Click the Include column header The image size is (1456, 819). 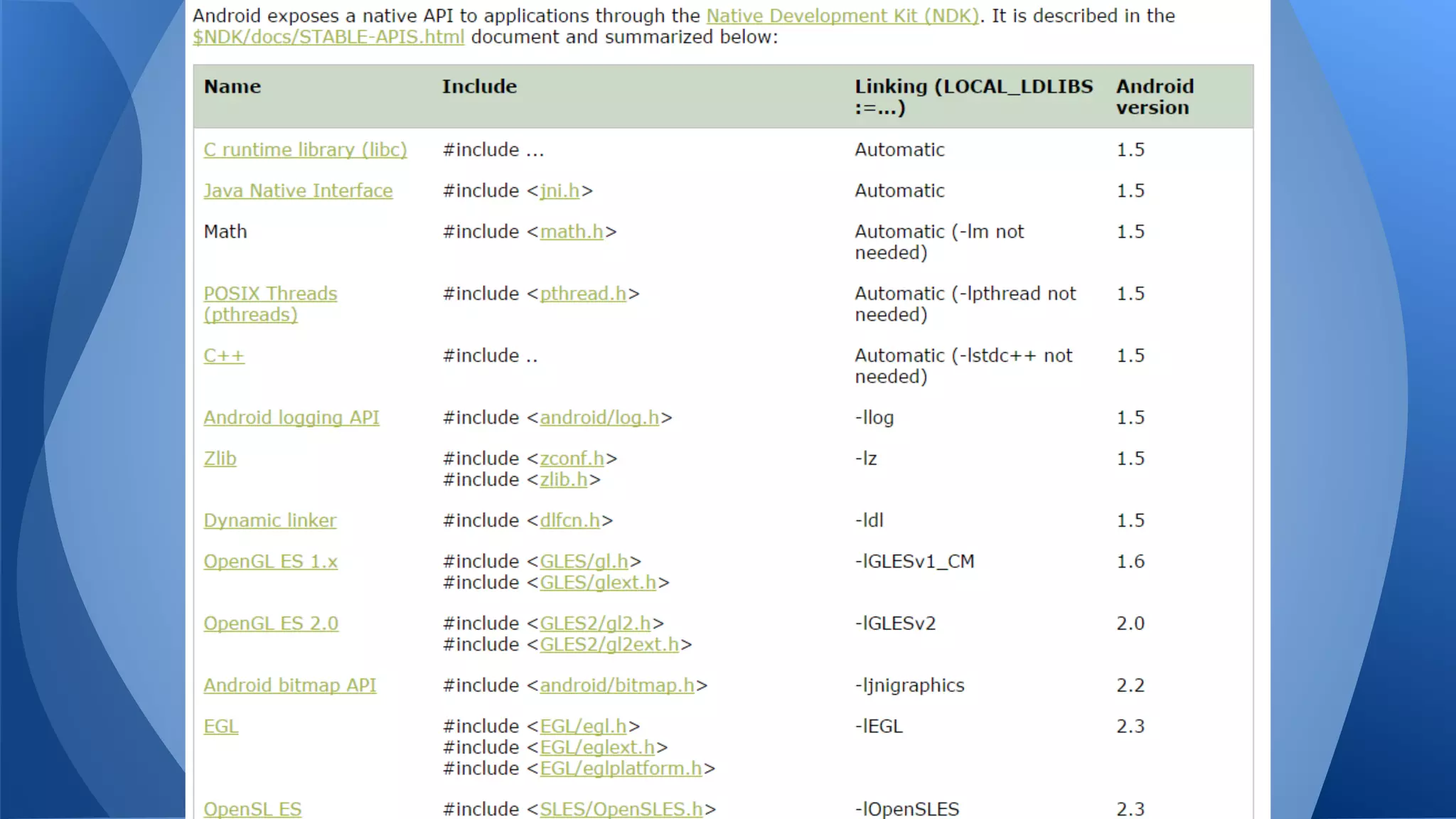coord(479,87)
